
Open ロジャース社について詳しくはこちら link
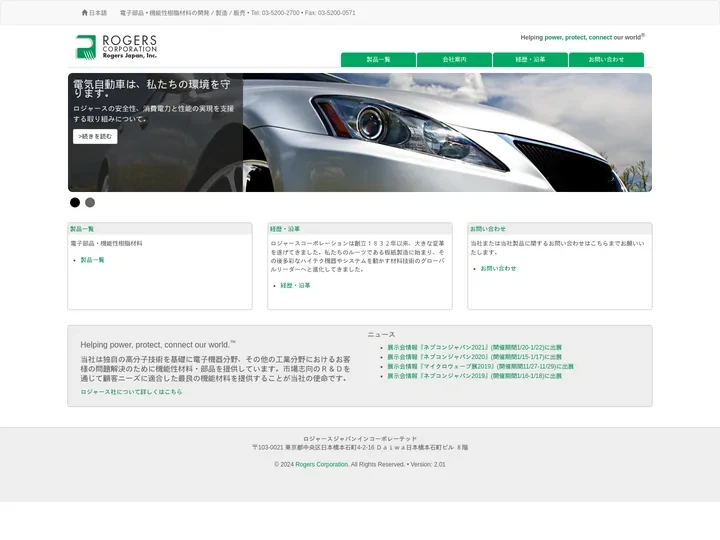131,392
